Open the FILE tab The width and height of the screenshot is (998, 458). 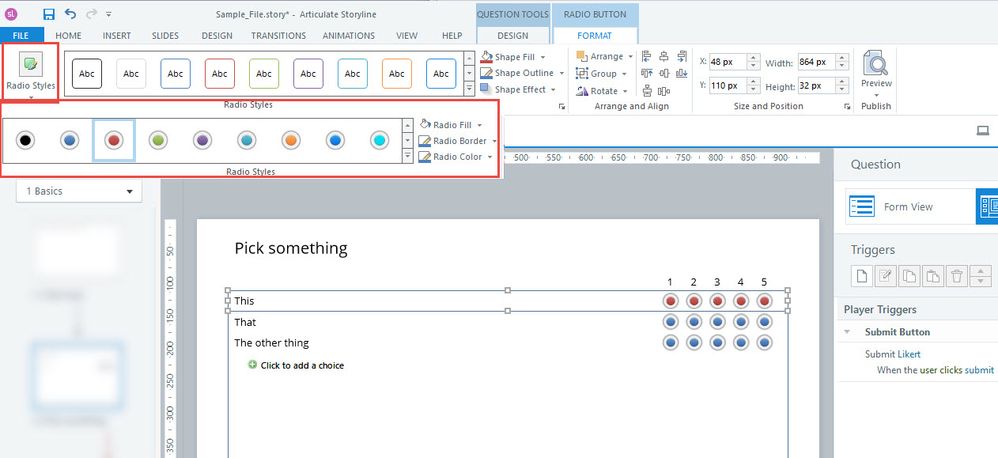click(x=20, y=36)
